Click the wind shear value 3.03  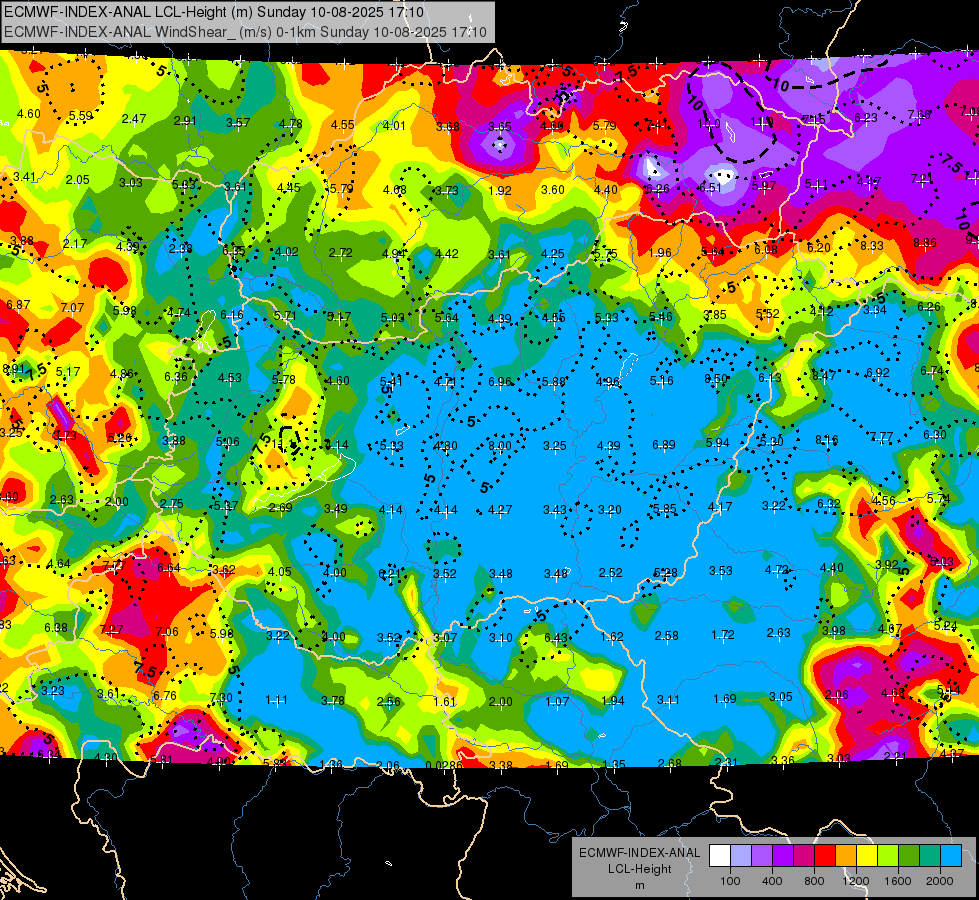(x=130, y=182)
